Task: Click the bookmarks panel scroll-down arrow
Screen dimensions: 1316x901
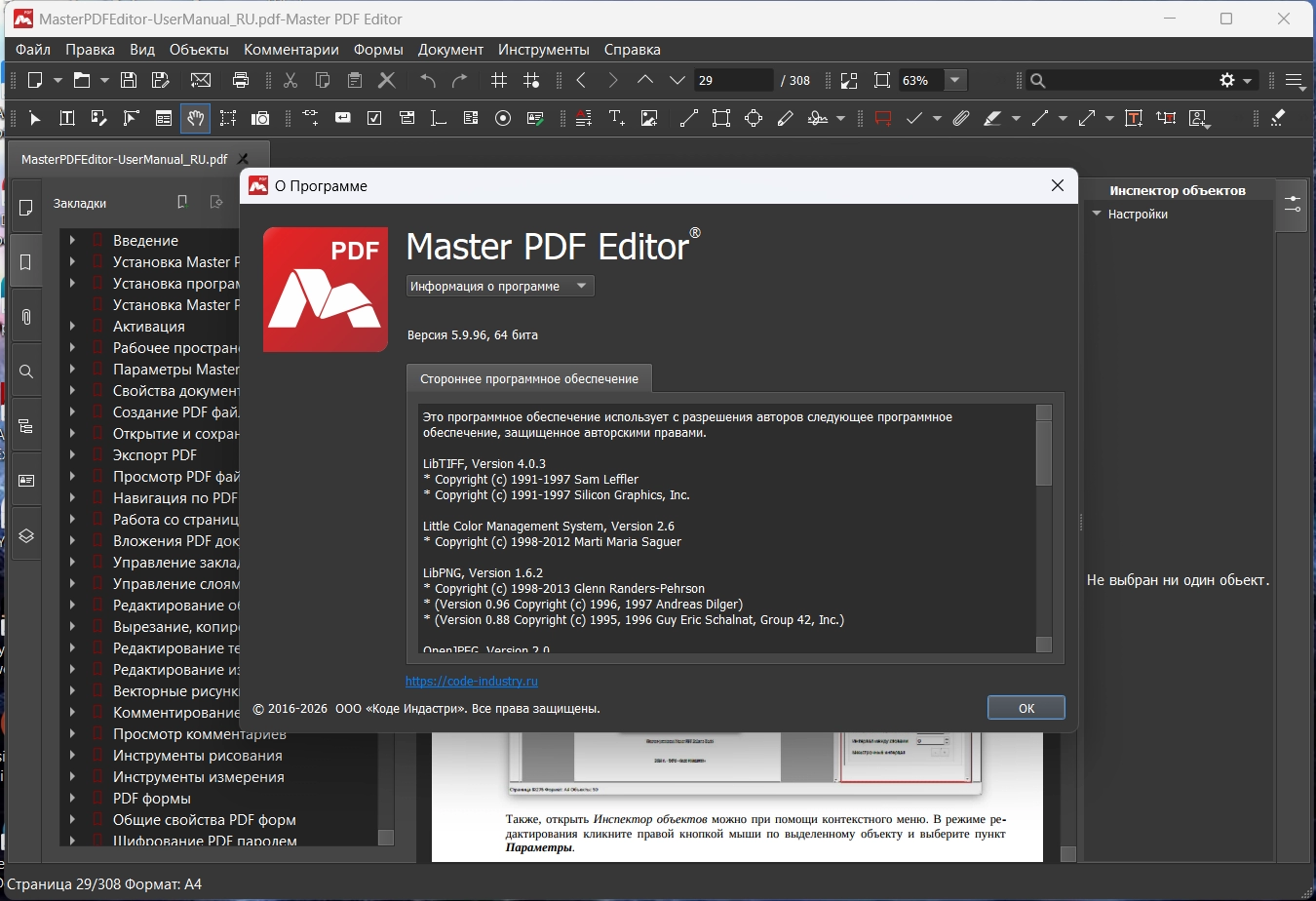Action: tap(386, 838)
